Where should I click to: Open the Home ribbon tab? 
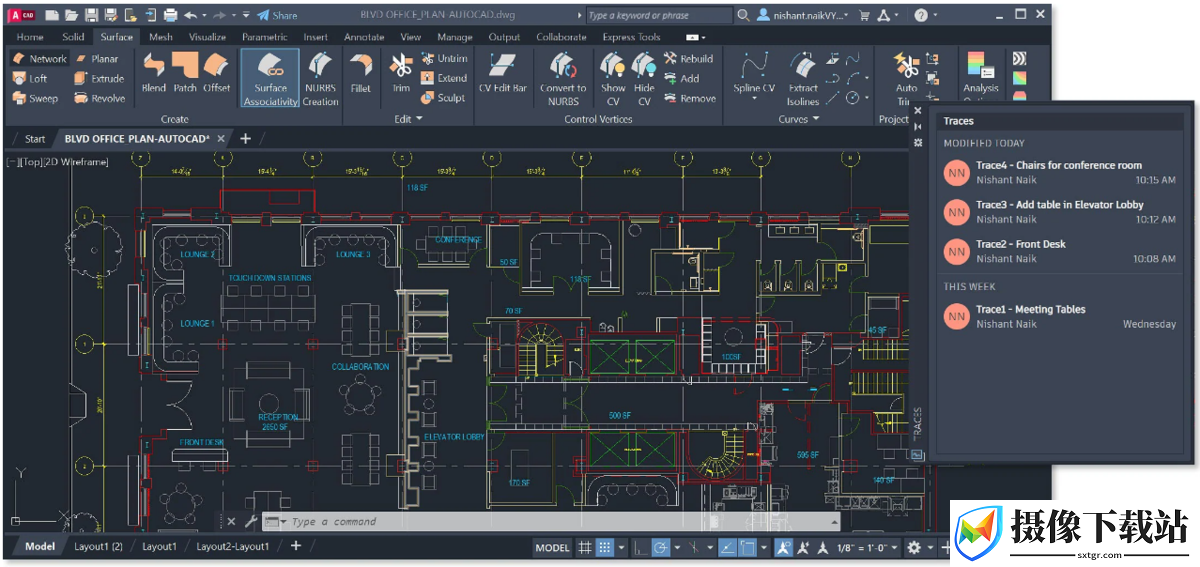[x=30, y=37]
